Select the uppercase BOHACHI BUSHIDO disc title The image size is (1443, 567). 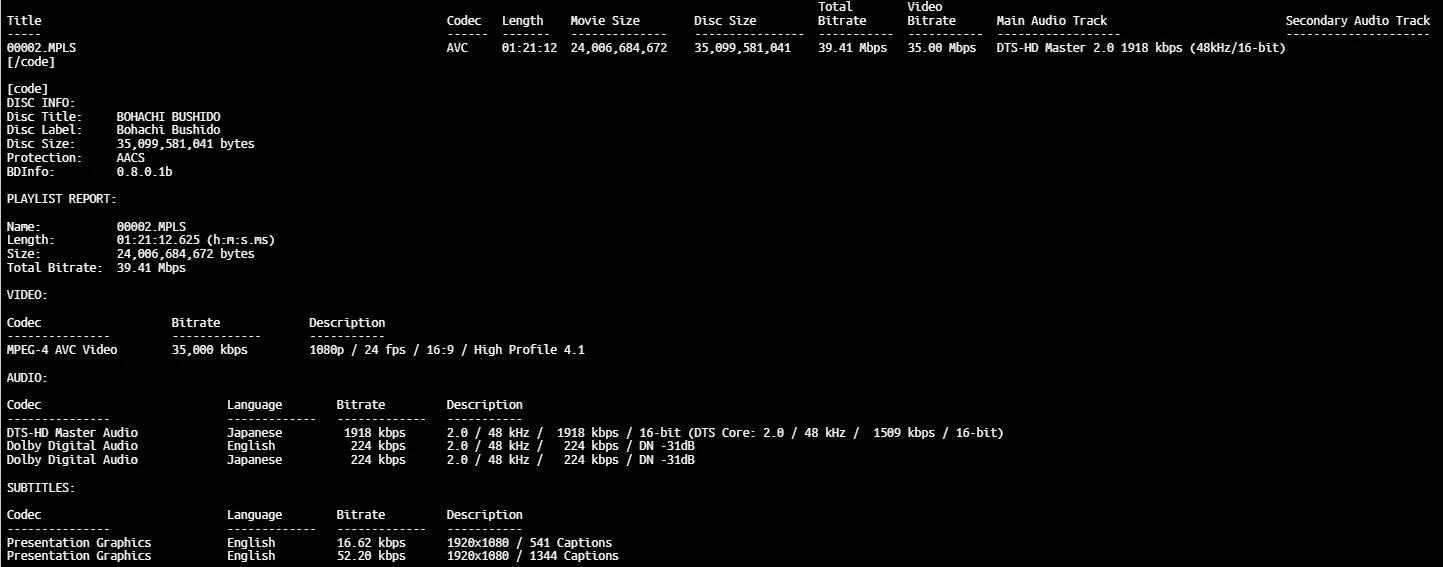(x=168, y=117)
